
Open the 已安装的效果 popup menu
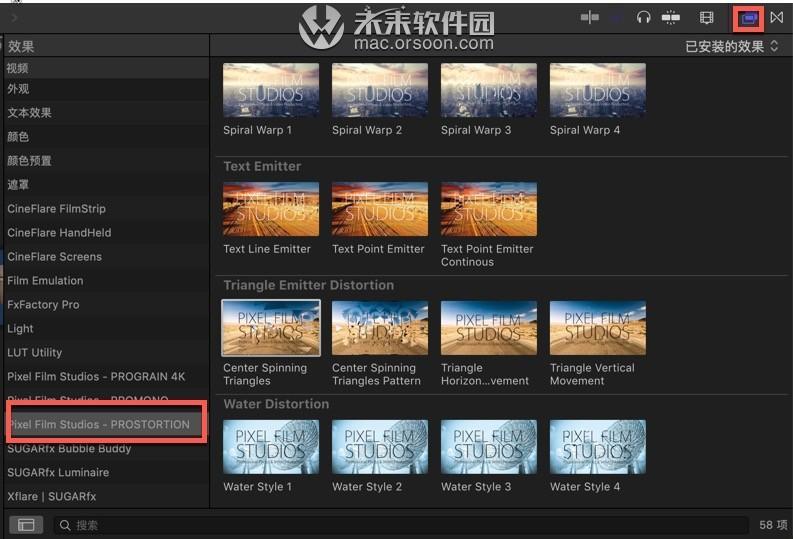tap(731, 47)
